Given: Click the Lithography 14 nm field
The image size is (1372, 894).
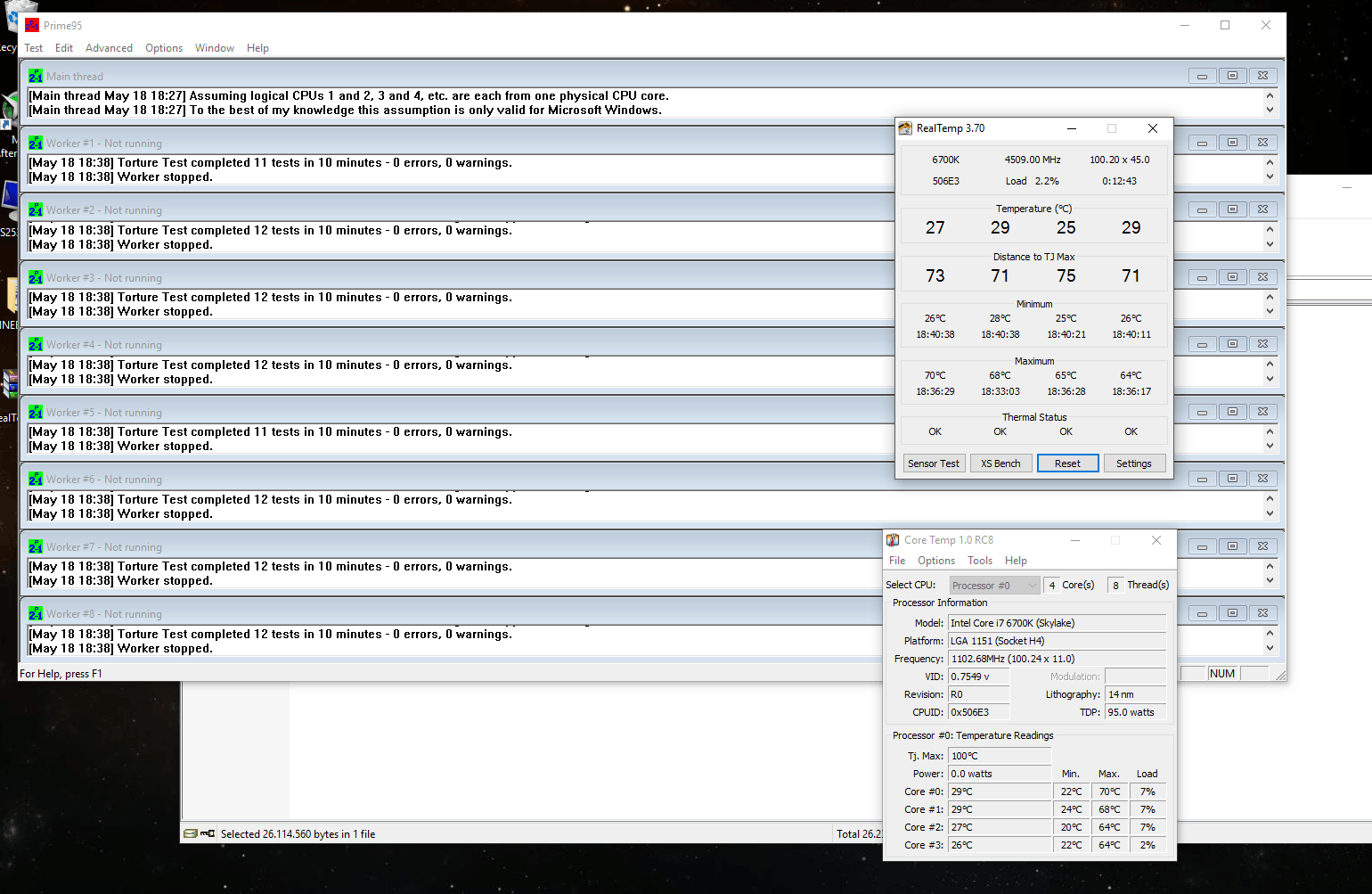Looking at the screenshot, I should 1135,694.
